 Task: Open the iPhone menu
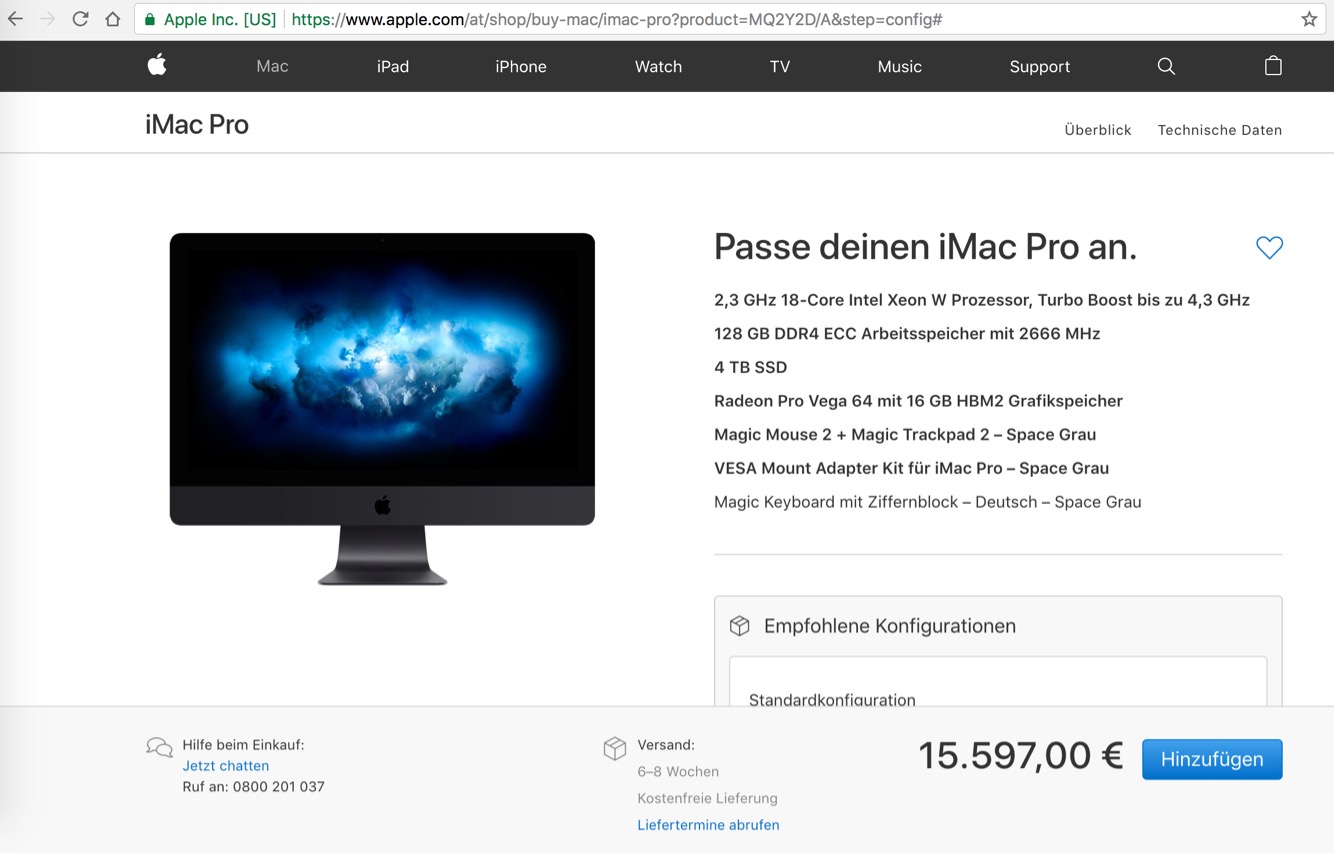(x=521, y=66)
